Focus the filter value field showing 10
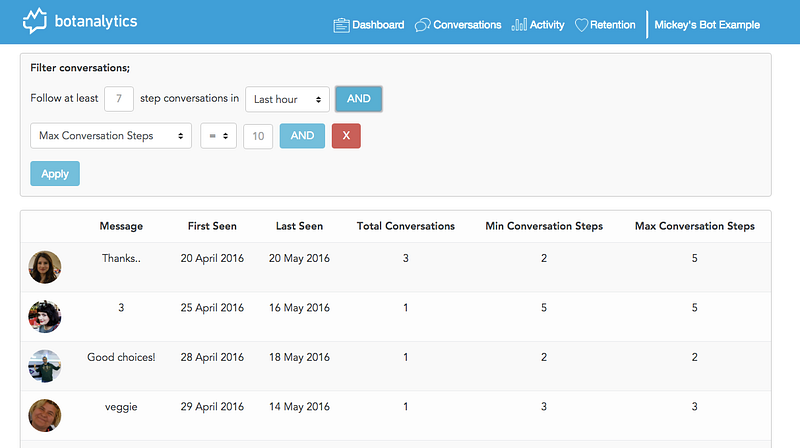Viewport: 800px width, 448px height. tap(257, 136)
